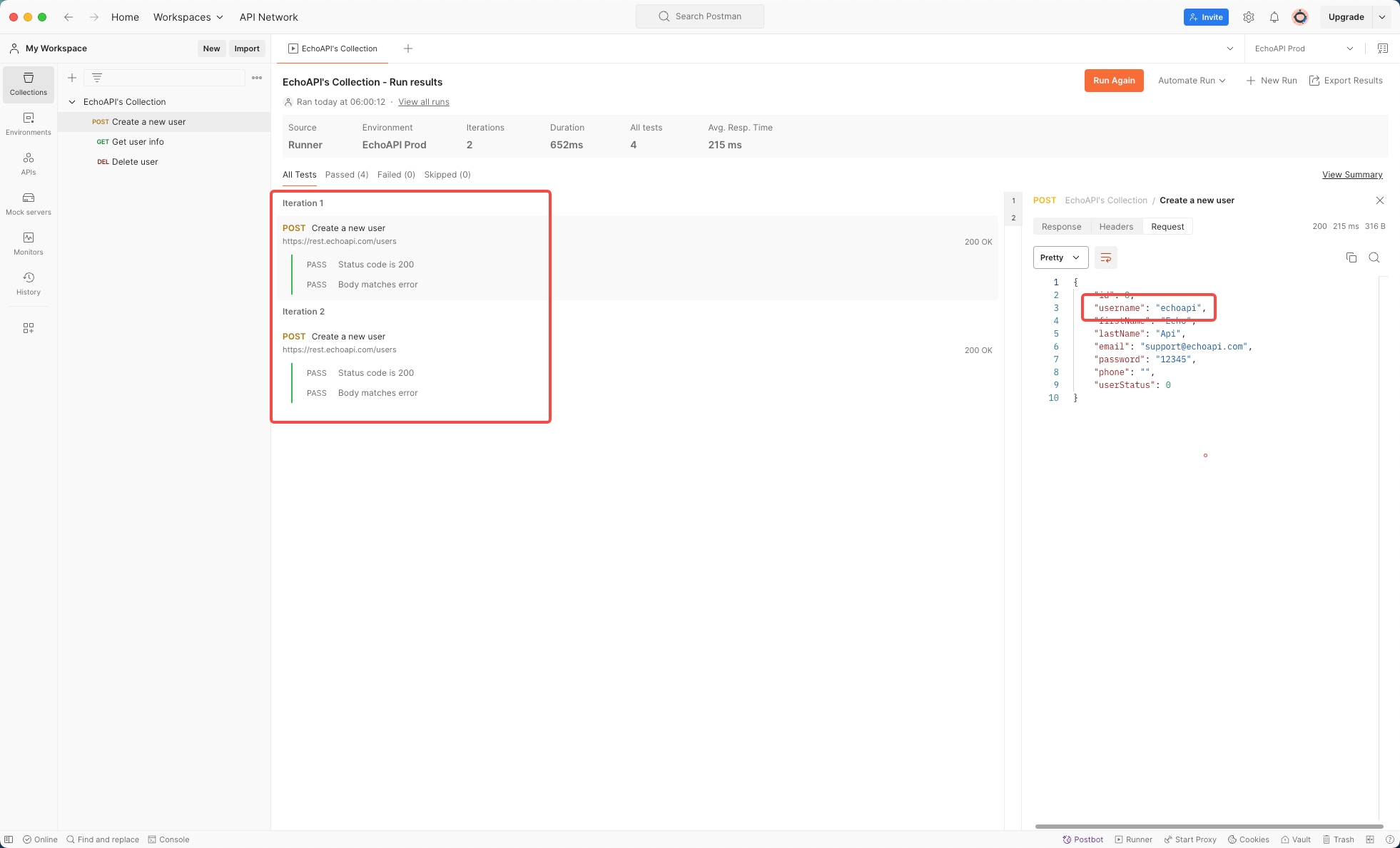Screen dimensions: 1400x848
Task: Open Cookies from the status bar
Action: click(x=1249, y=839)
